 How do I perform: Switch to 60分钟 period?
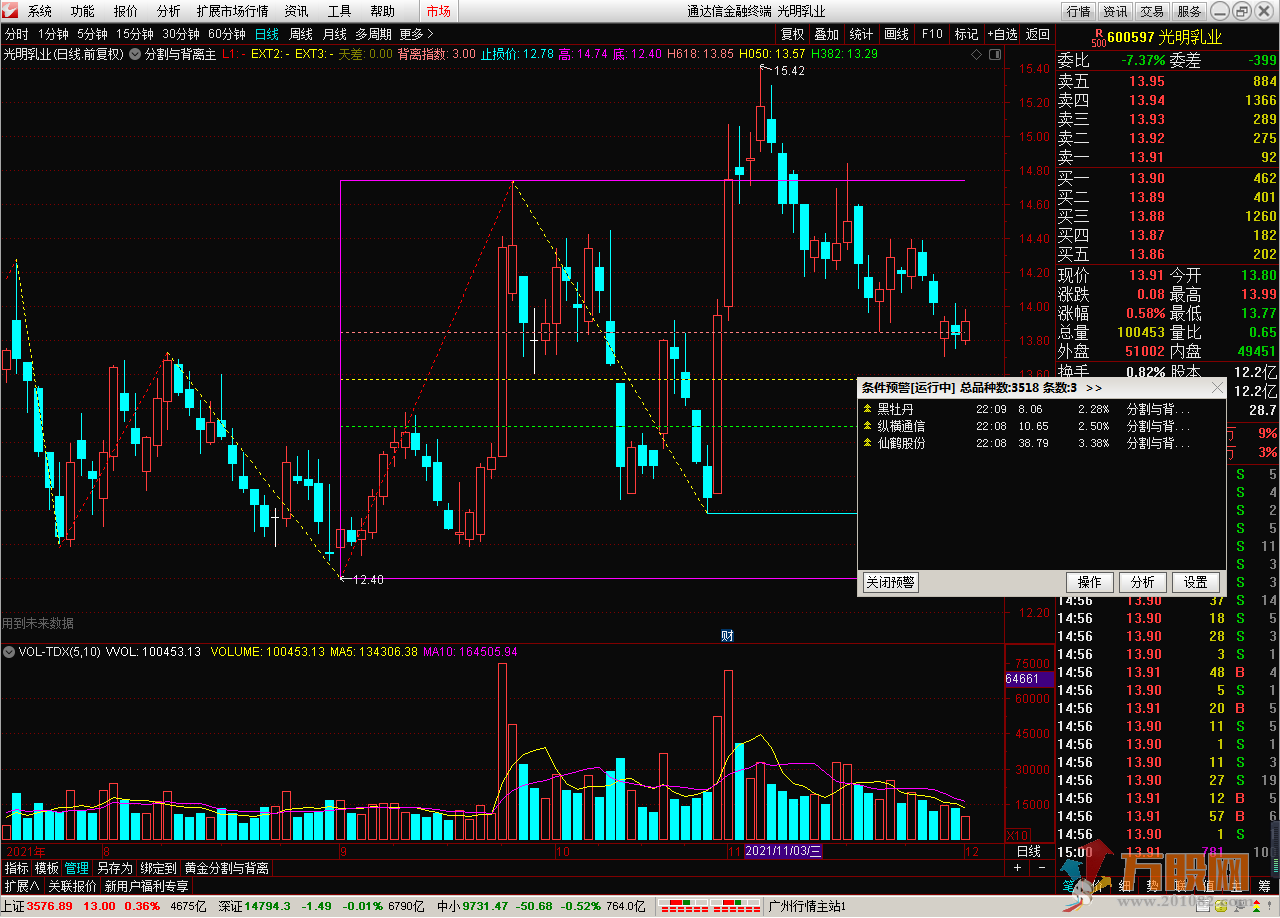pyautogui.click(x=227, y=34)
